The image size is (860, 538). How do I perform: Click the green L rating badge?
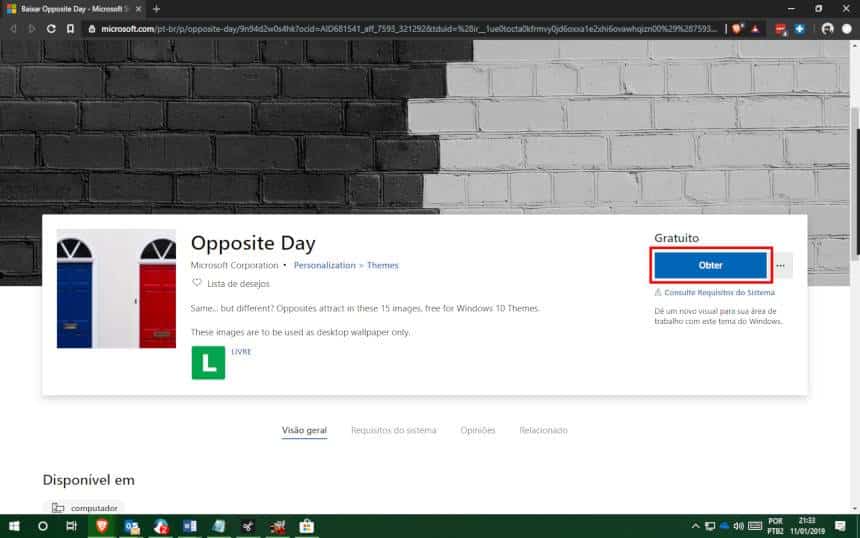click(208, 363)
